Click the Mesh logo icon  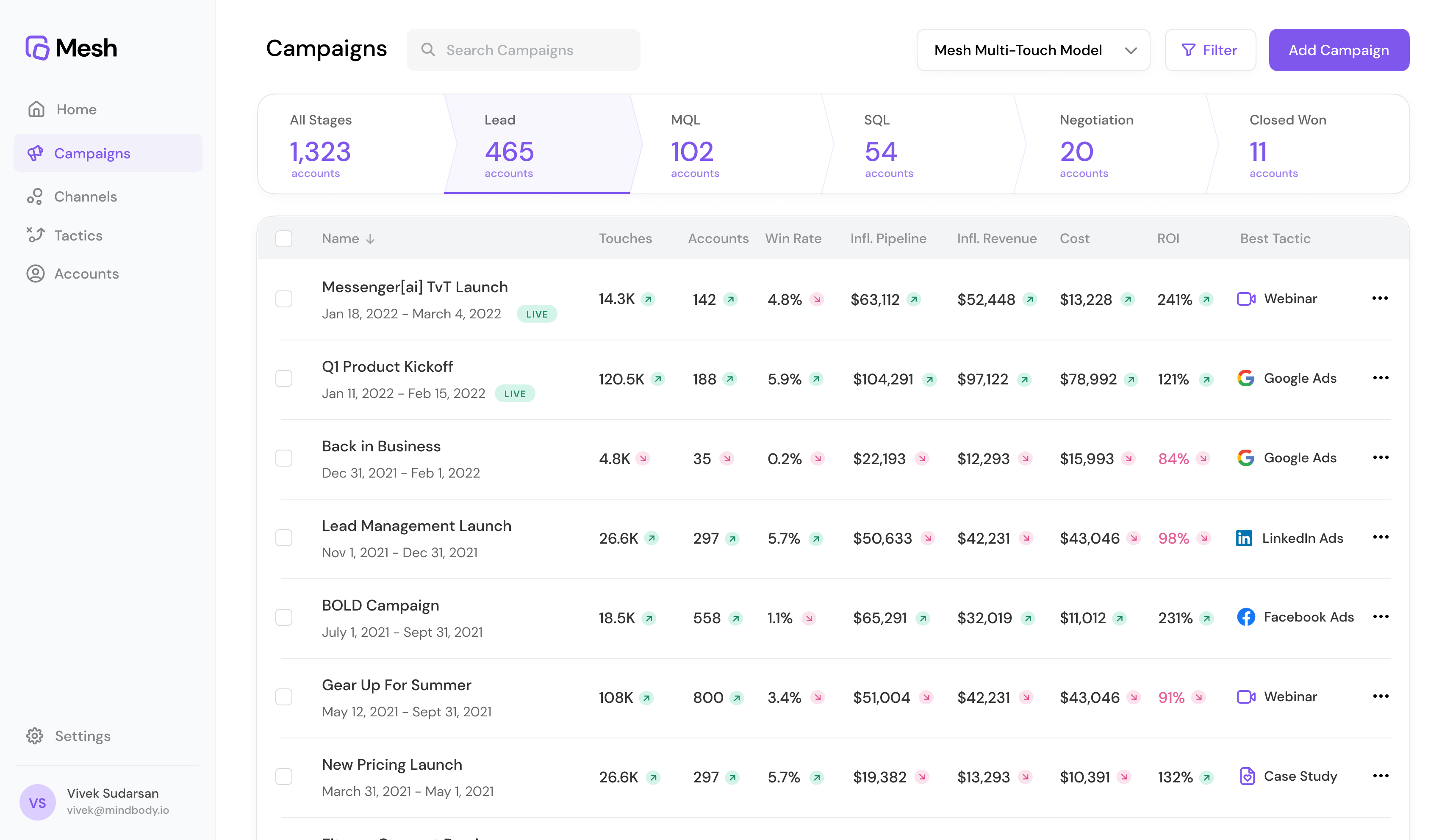[37, 48]
